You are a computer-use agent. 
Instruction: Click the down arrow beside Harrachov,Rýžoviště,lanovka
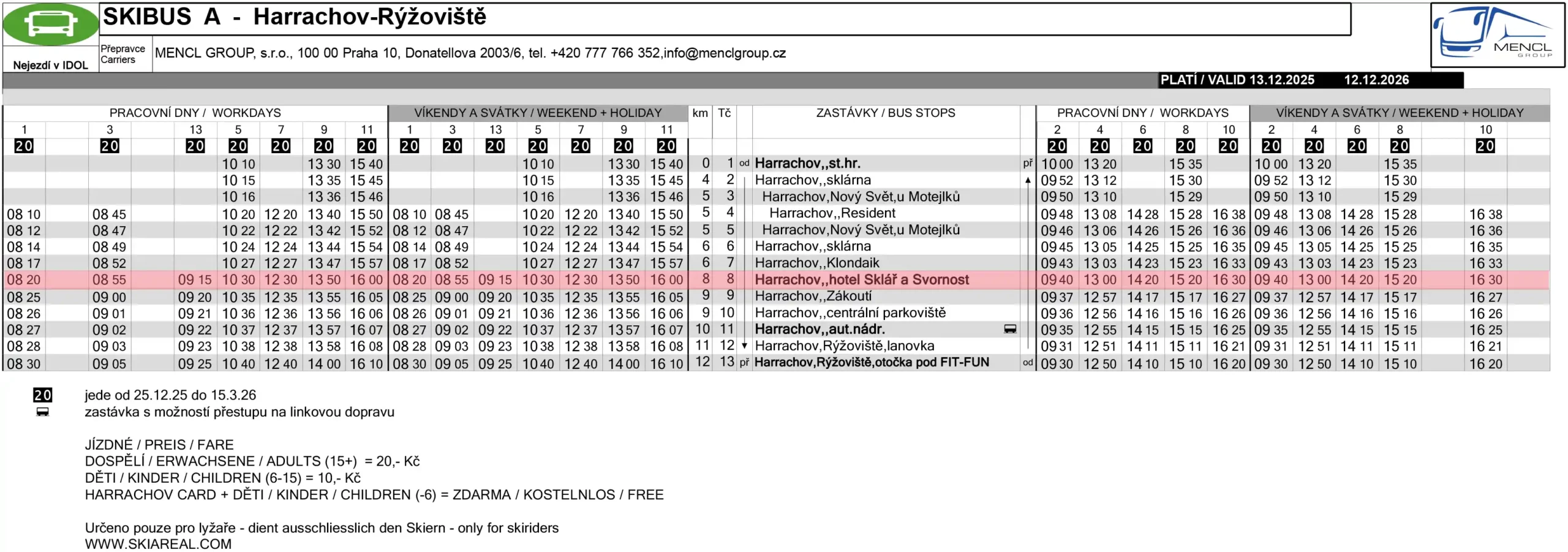coord(744,346)
